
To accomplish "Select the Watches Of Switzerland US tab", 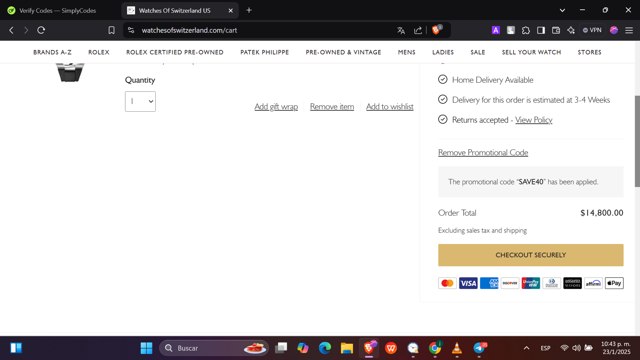I will (x=175, y=11).
